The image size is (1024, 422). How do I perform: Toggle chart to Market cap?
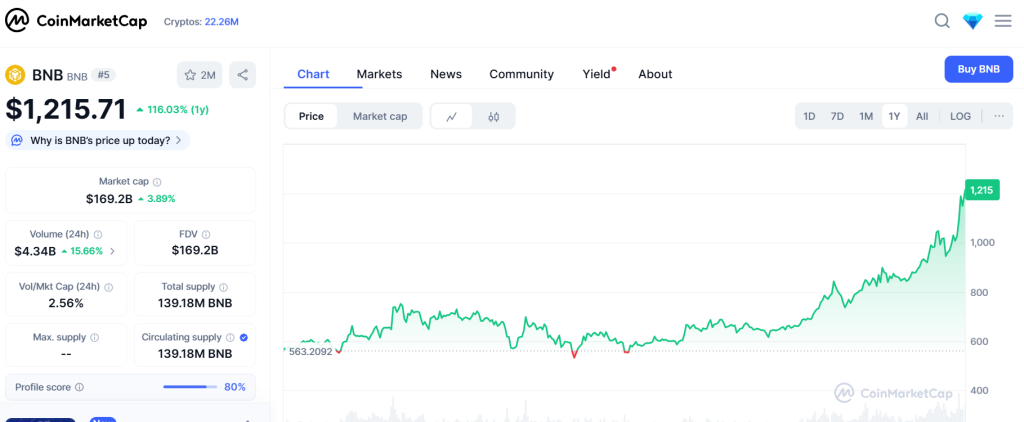380,116
